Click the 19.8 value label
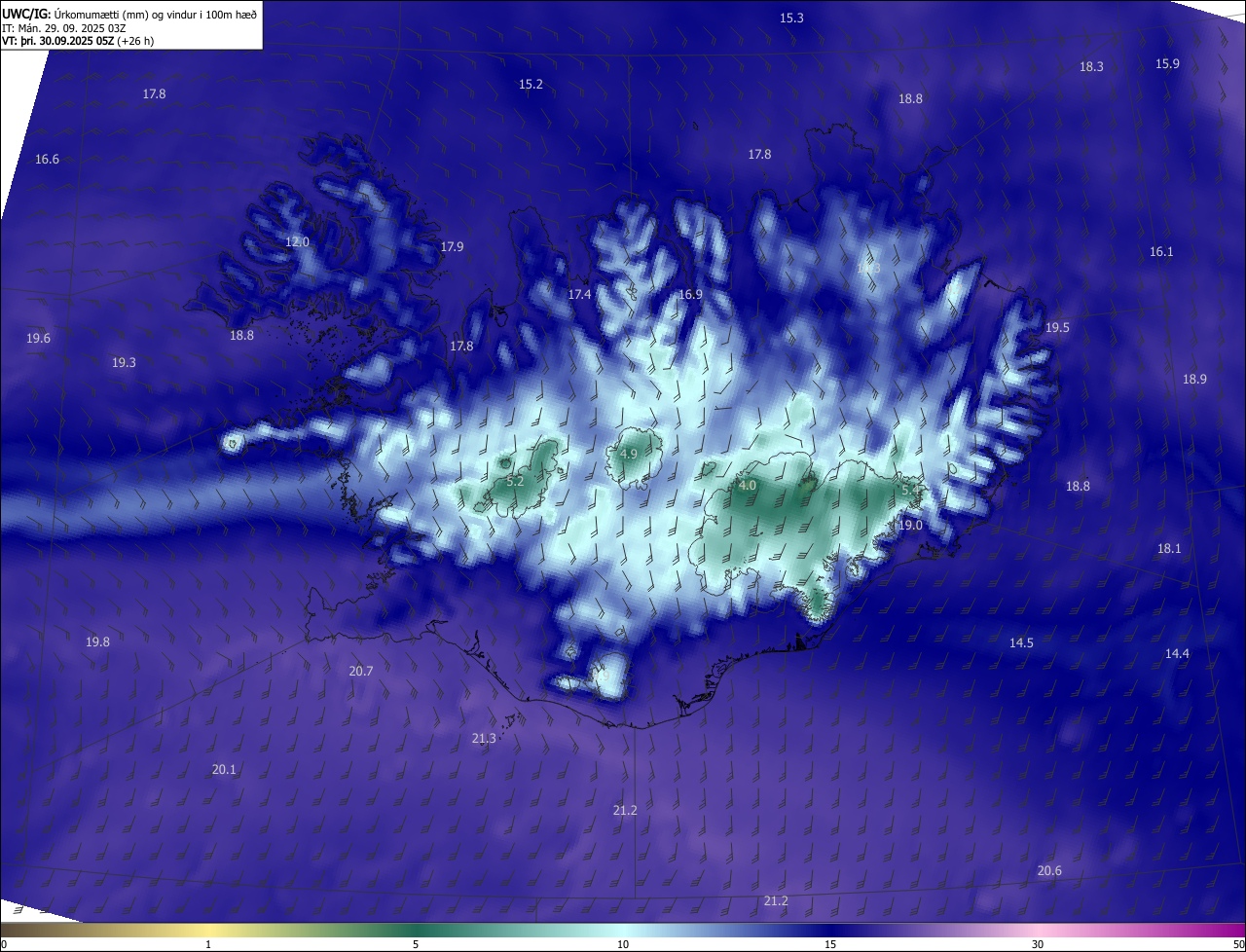Viewport: 1246px width, 952px height. click(97, 642)
